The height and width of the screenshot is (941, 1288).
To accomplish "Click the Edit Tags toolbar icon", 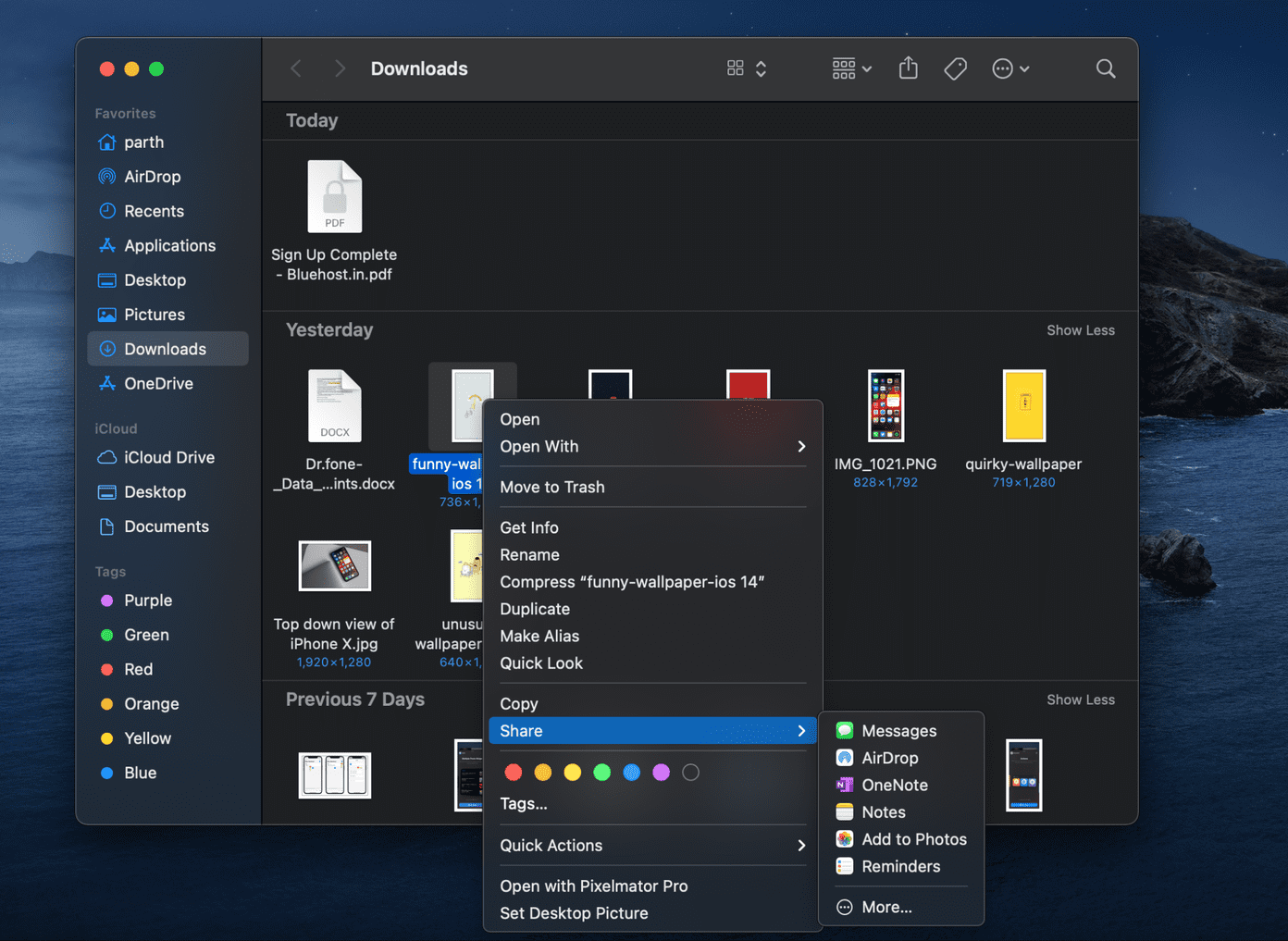I will (955, 68).
